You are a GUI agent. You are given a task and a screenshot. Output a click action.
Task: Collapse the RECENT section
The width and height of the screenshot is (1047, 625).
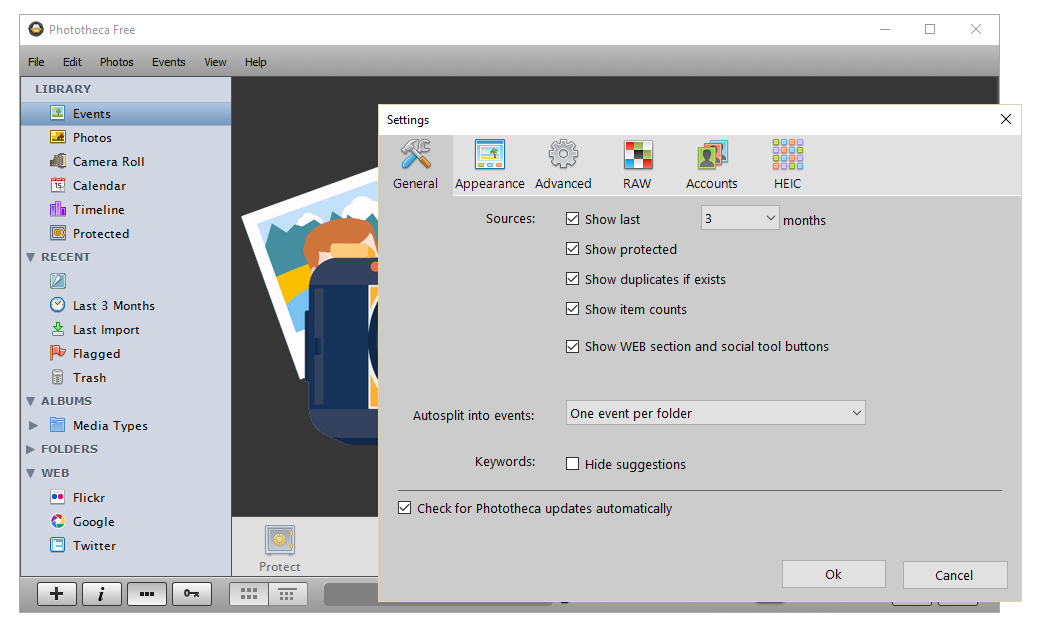[31, 257]
